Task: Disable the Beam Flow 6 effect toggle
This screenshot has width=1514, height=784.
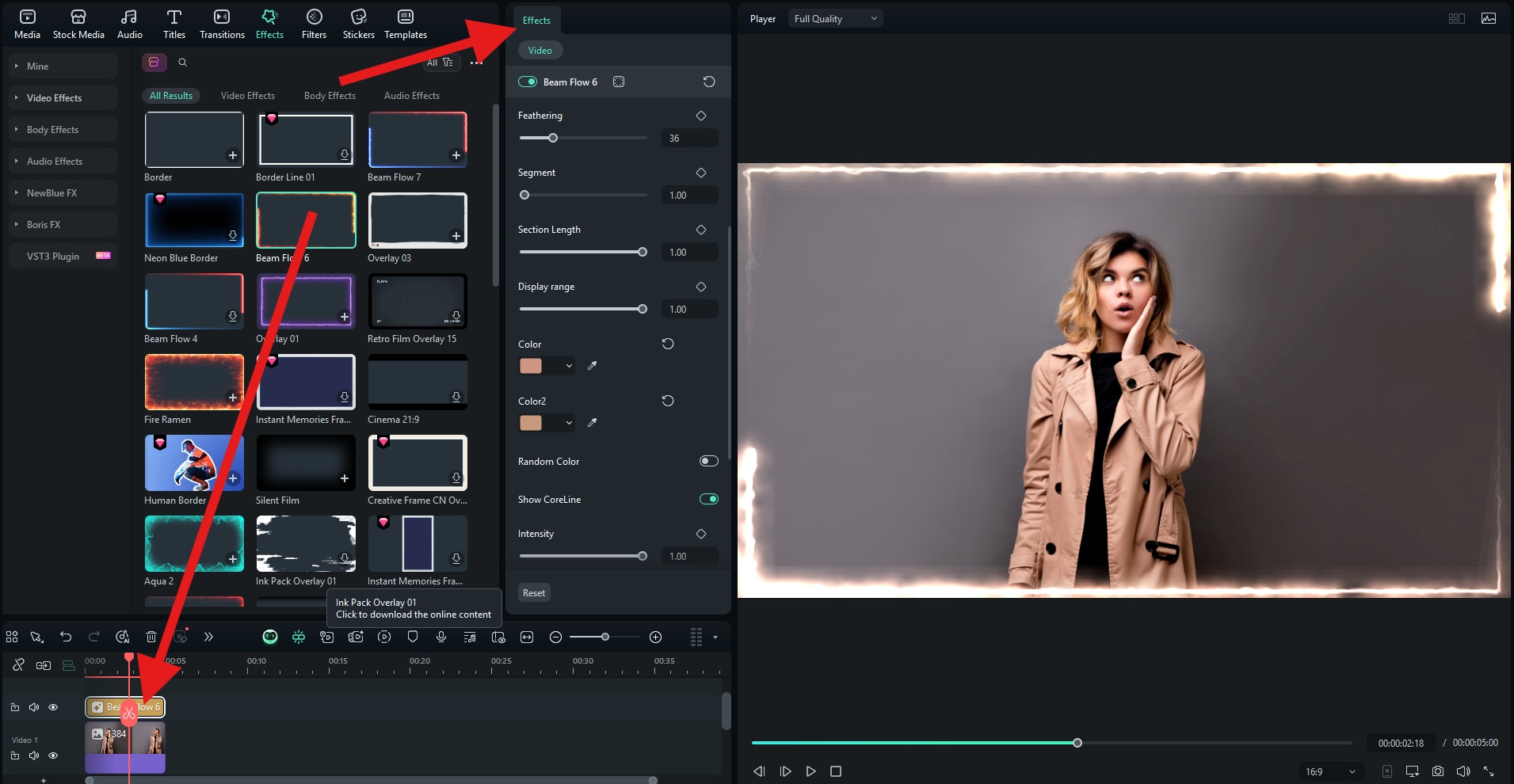Action: tap(528, 82)
